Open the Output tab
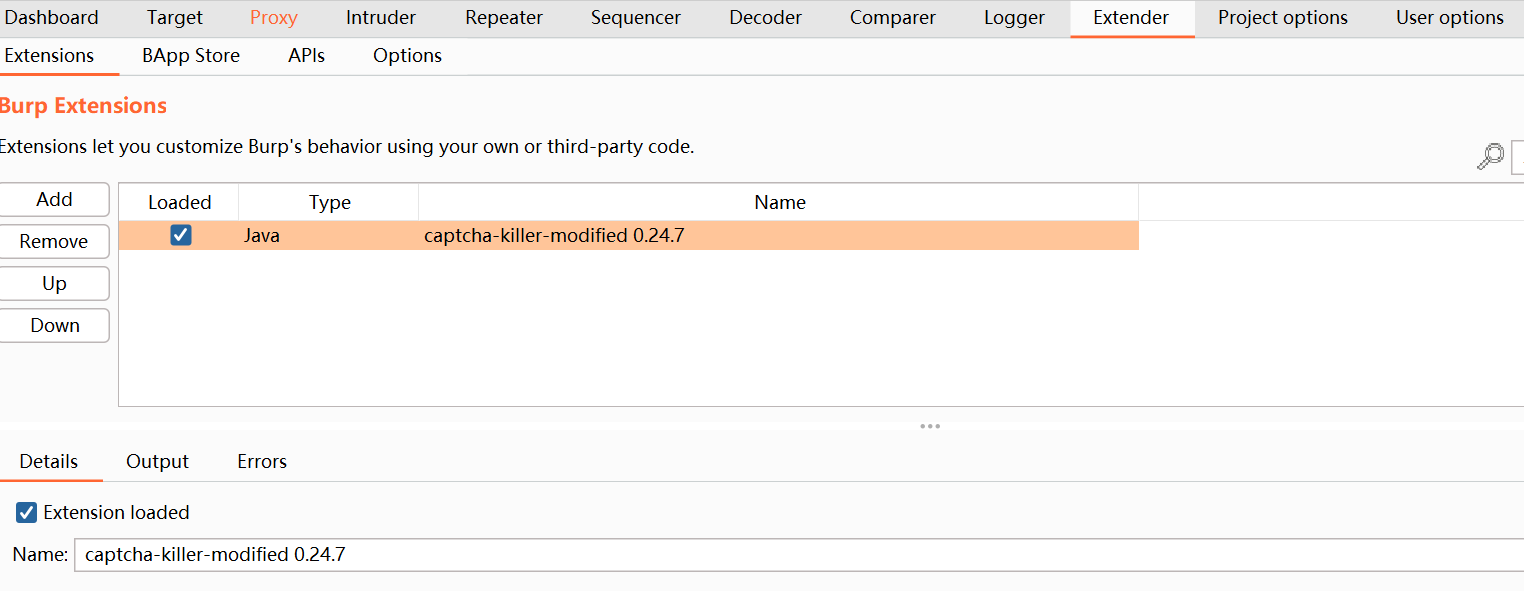1524x591 pixels. click(157, 461)
